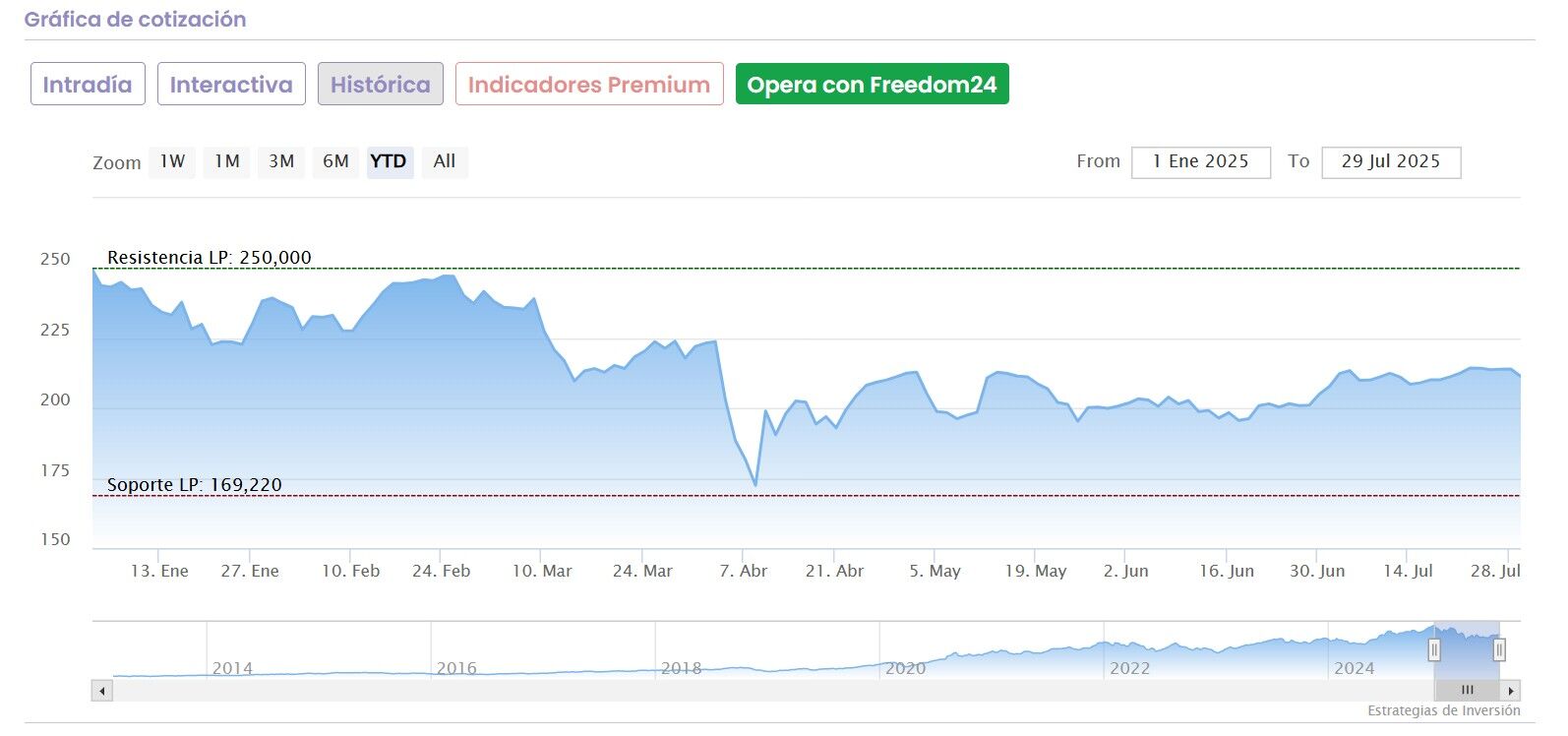Select the YTD zoom option
This screenshot has width=1568, height=736.
click(389, 161)
